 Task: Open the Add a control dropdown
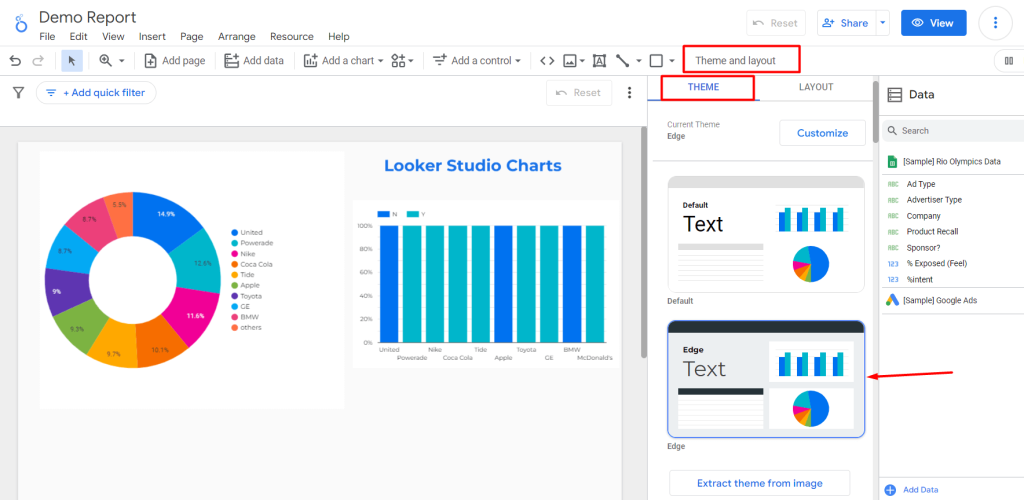pyautogui.click(x=477, y=61)
